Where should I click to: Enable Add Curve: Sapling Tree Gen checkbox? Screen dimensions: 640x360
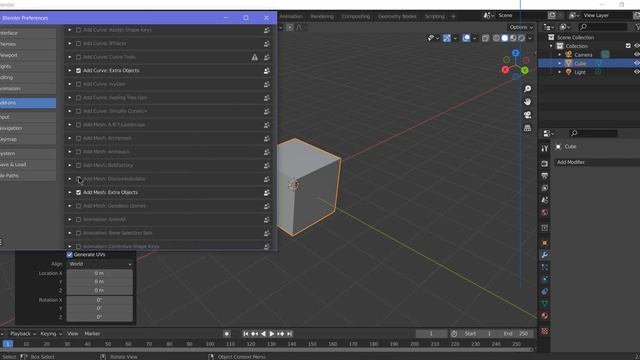click(x=78, y=98)
